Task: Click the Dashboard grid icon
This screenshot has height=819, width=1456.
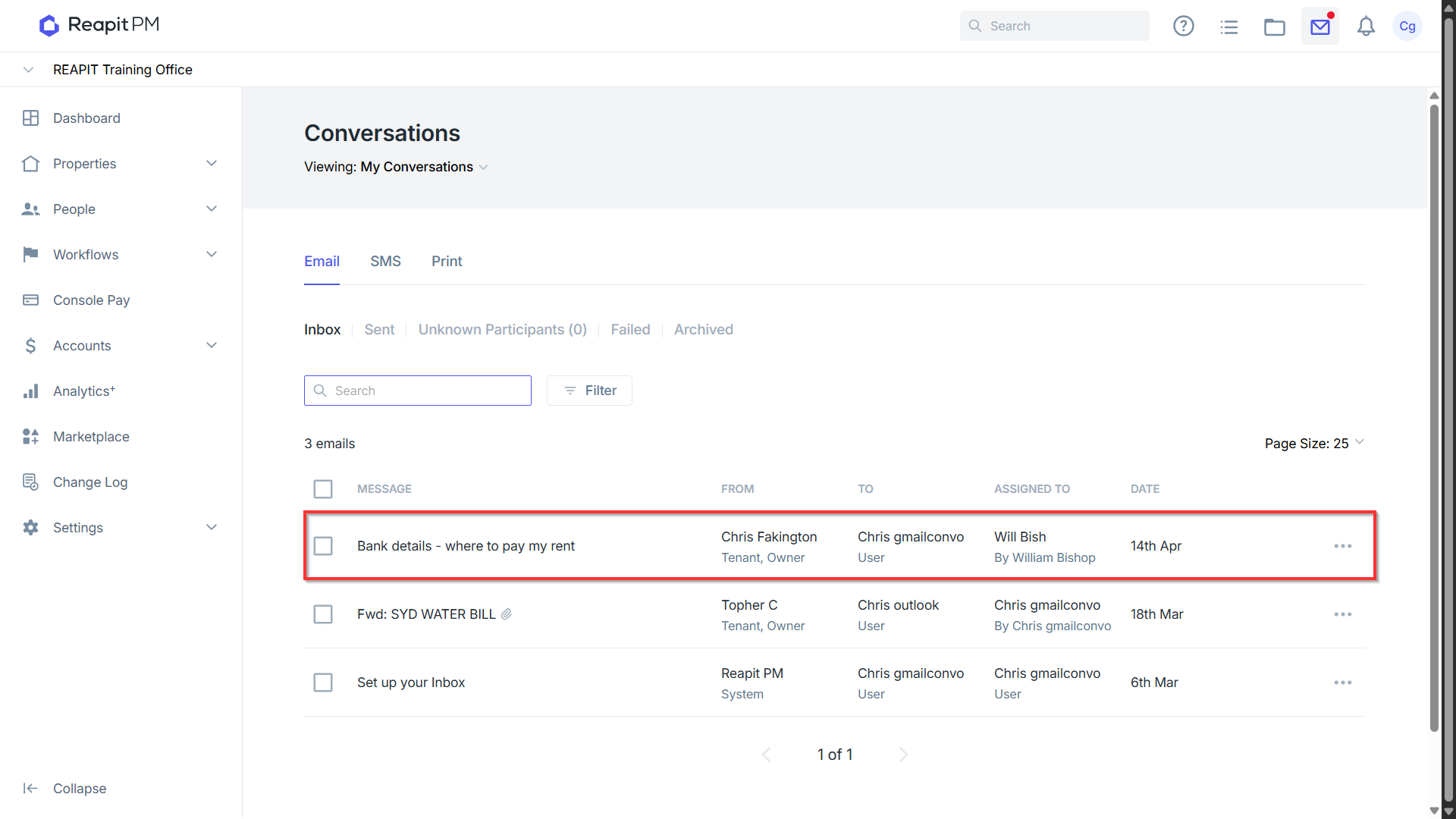Action: (x=30, y=118)
